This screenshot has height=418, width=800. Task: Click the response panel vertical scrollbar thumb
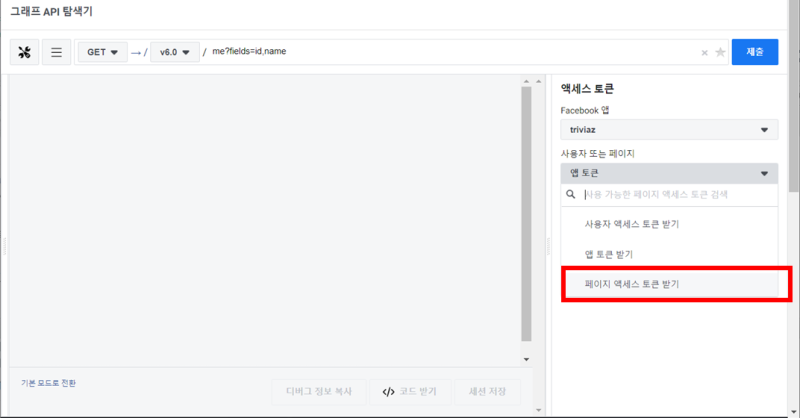click(x=527, y=213)
